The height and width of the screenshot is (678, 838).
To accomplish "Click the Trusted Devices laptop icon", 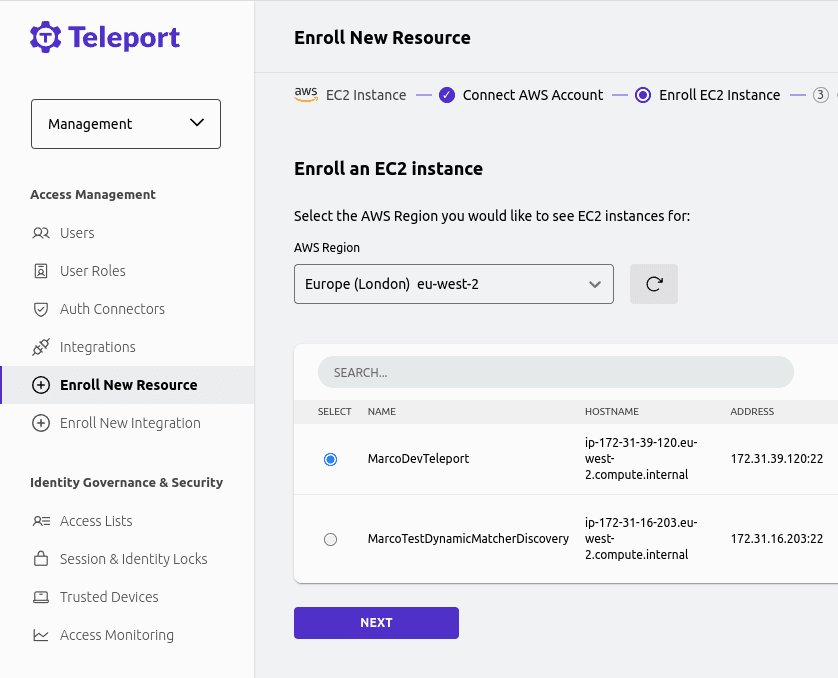I will (41, 597).
